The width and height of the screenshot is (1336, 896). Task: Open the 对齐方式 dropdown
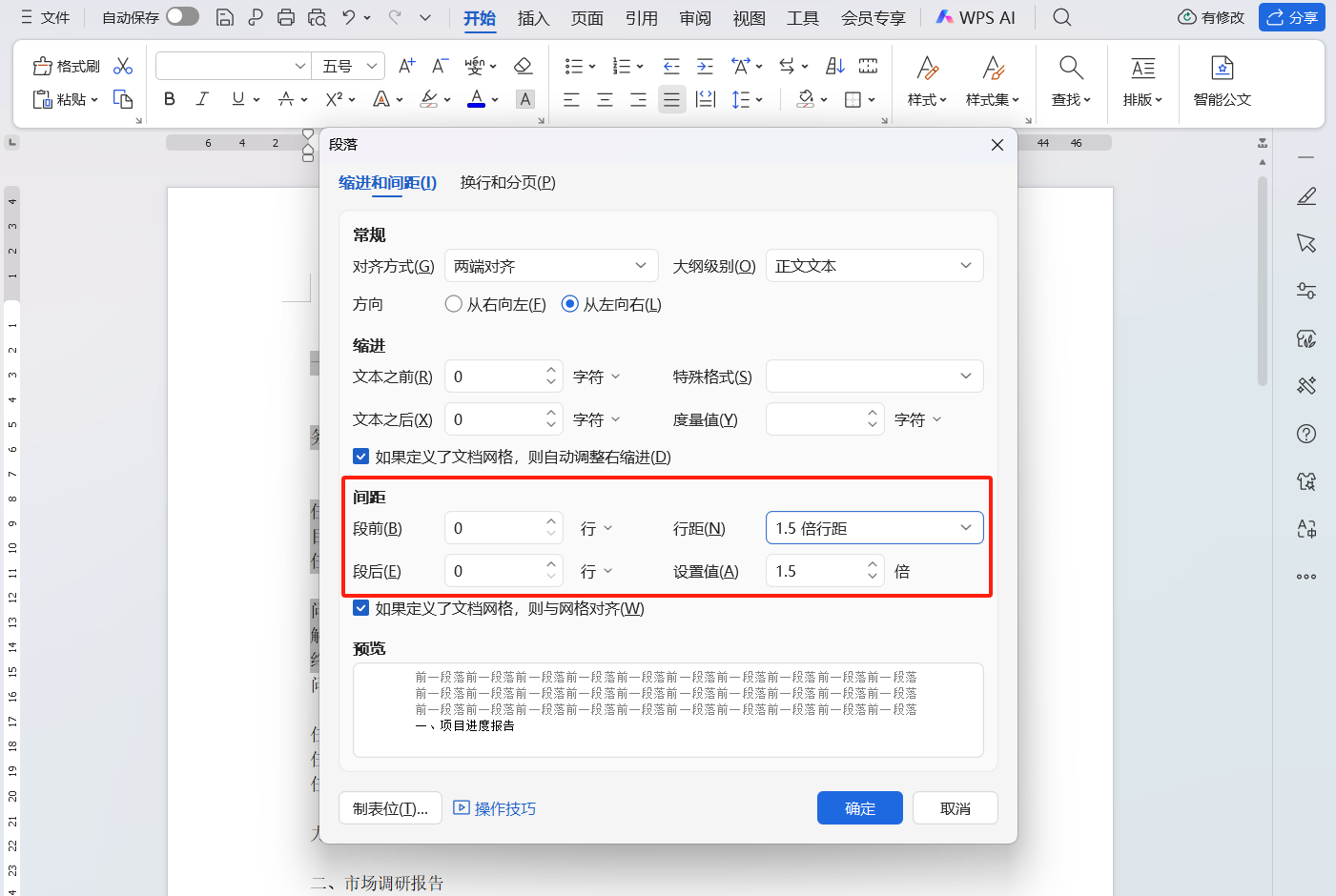(x=551, y=265)
